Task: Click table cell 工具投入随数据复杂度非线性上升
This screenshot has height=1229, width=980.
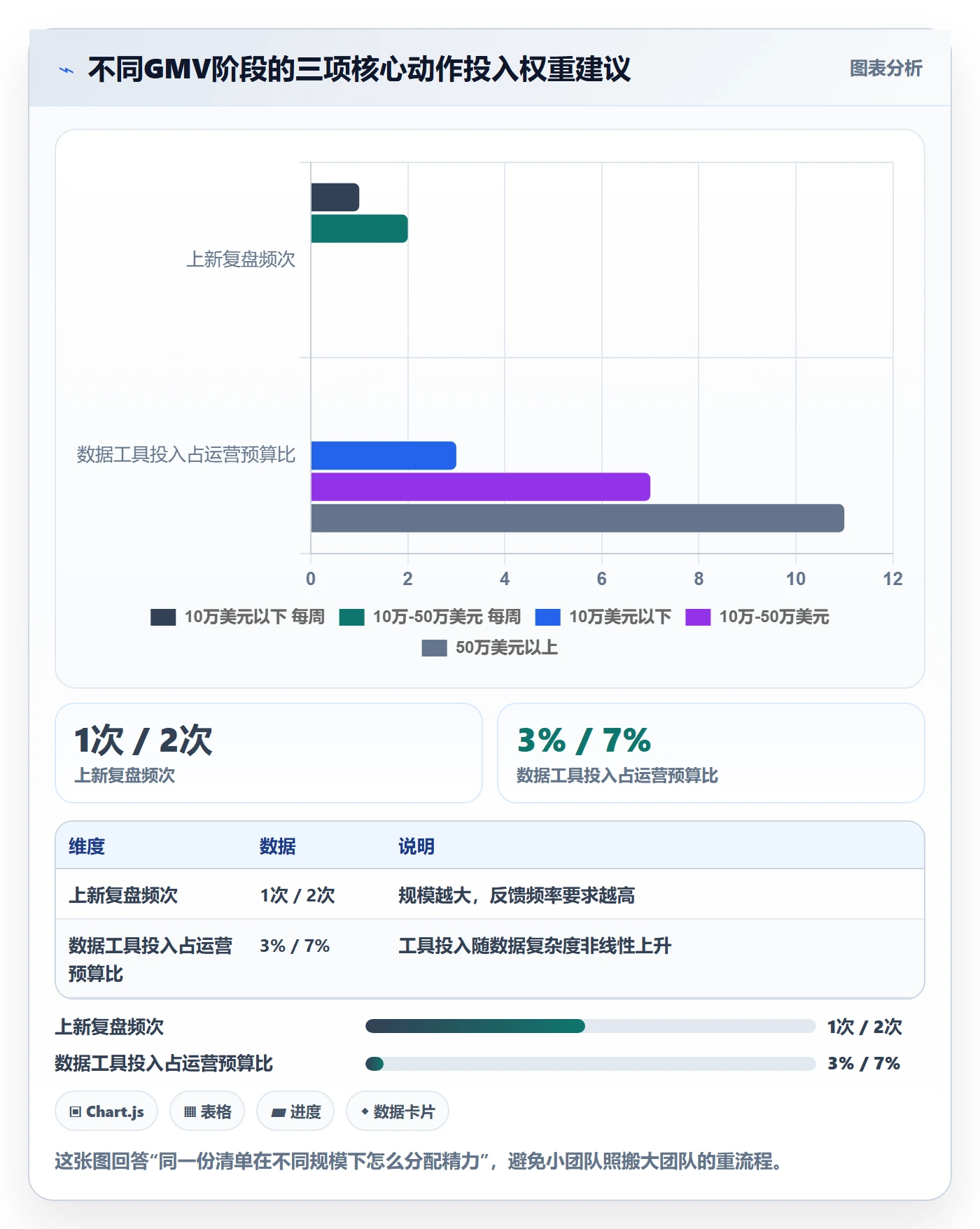Action: coord(535,946)
